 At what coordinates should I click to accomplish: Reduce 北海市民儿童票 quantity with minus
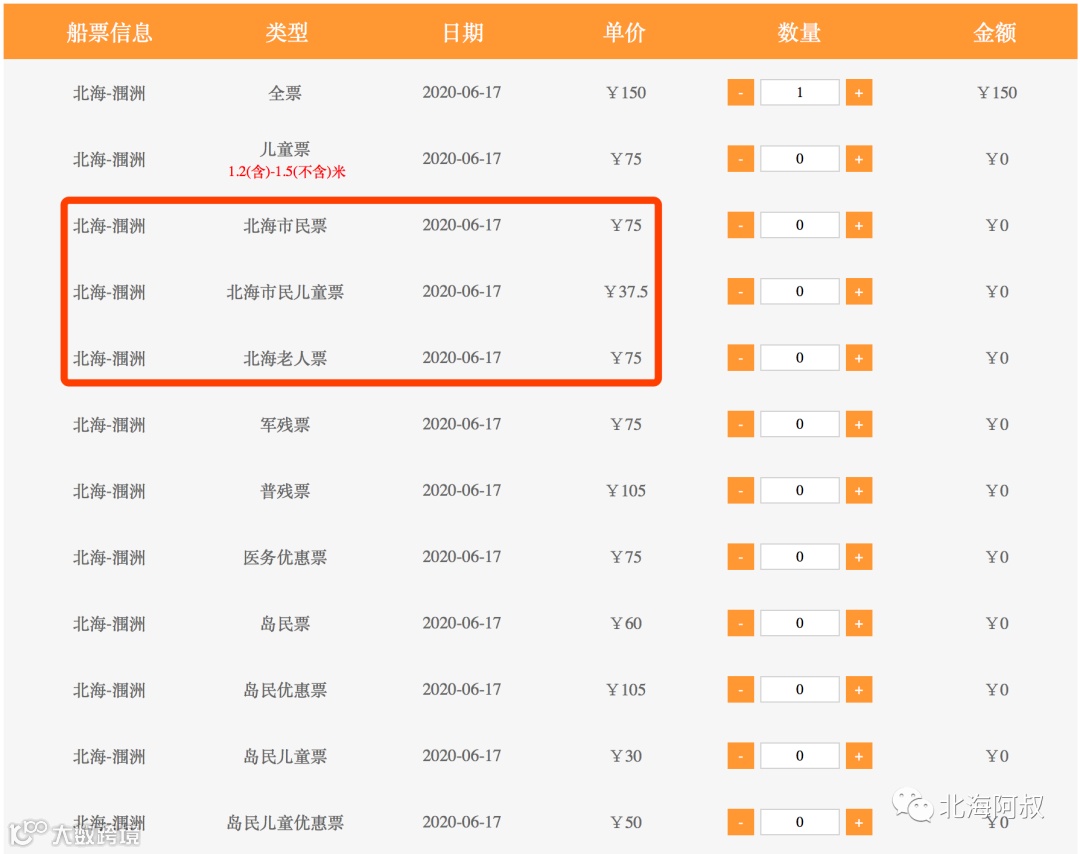pyautogui.click(x=740, y=291)
